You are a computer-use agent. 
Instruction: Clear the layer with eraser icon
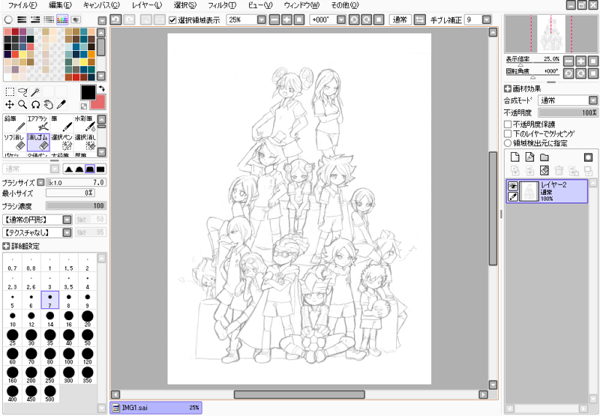pos(544,170)
